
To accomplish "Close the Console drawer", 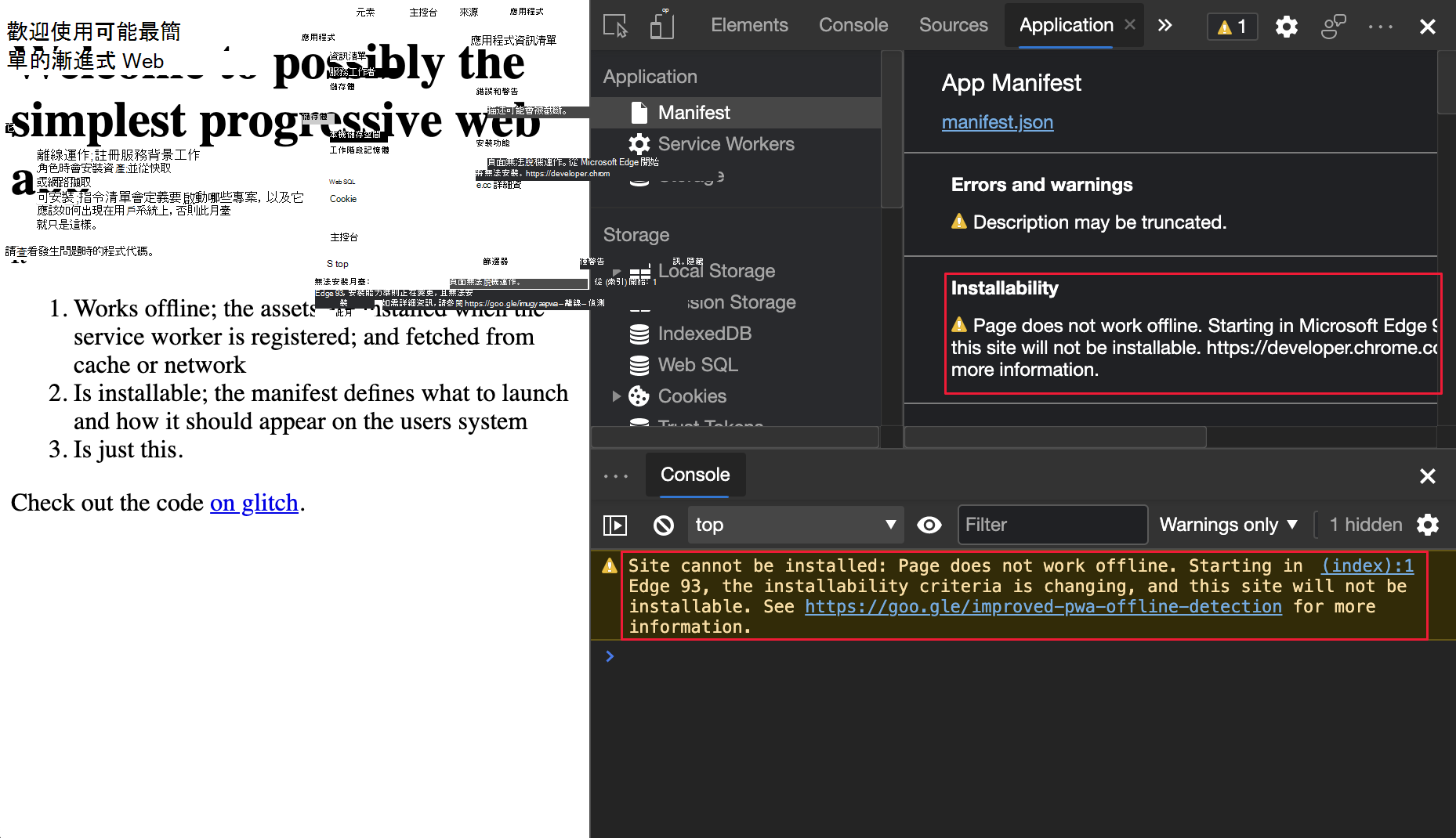I will point(1427,476).
